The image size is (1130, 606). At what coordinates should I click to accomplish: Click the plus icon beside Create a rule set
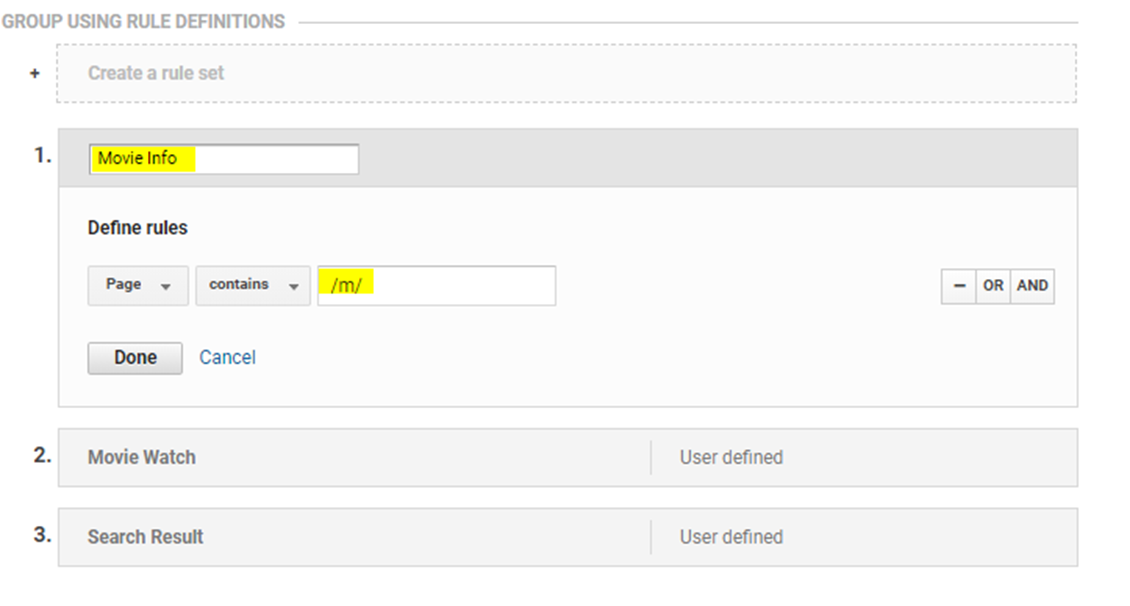click(x=35, y=73)
